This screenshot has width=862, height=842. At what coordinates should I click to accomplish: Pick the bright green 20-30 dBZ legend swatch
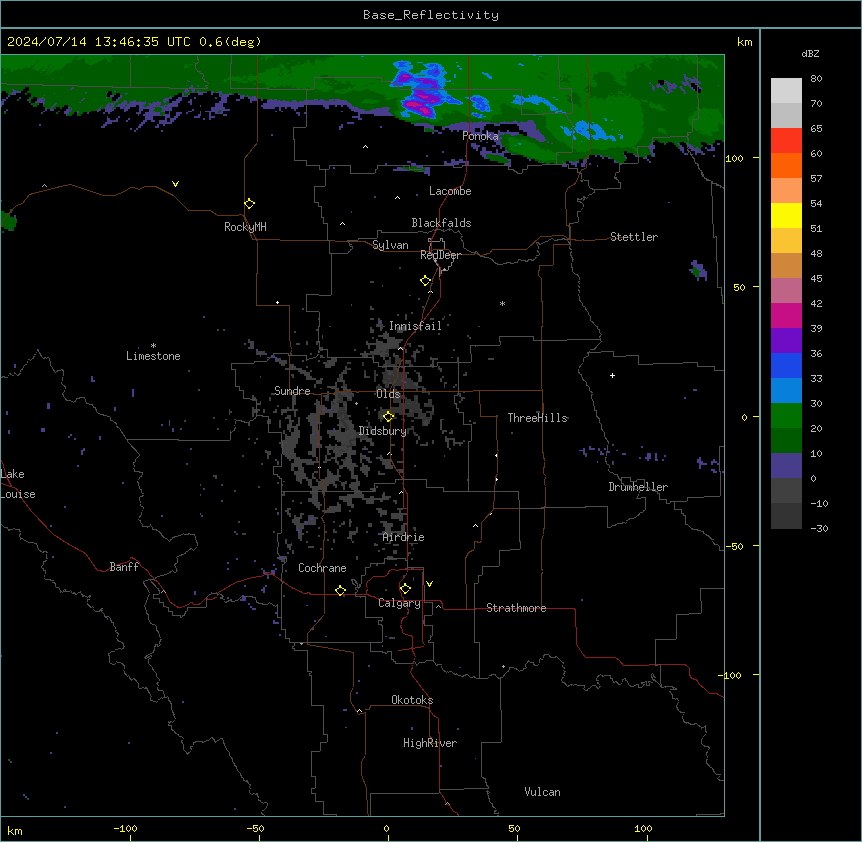coord(786,416)
